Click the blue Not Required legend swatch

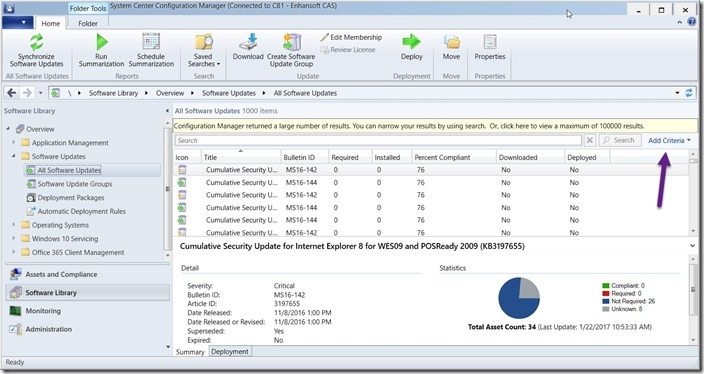click(606, 301)
